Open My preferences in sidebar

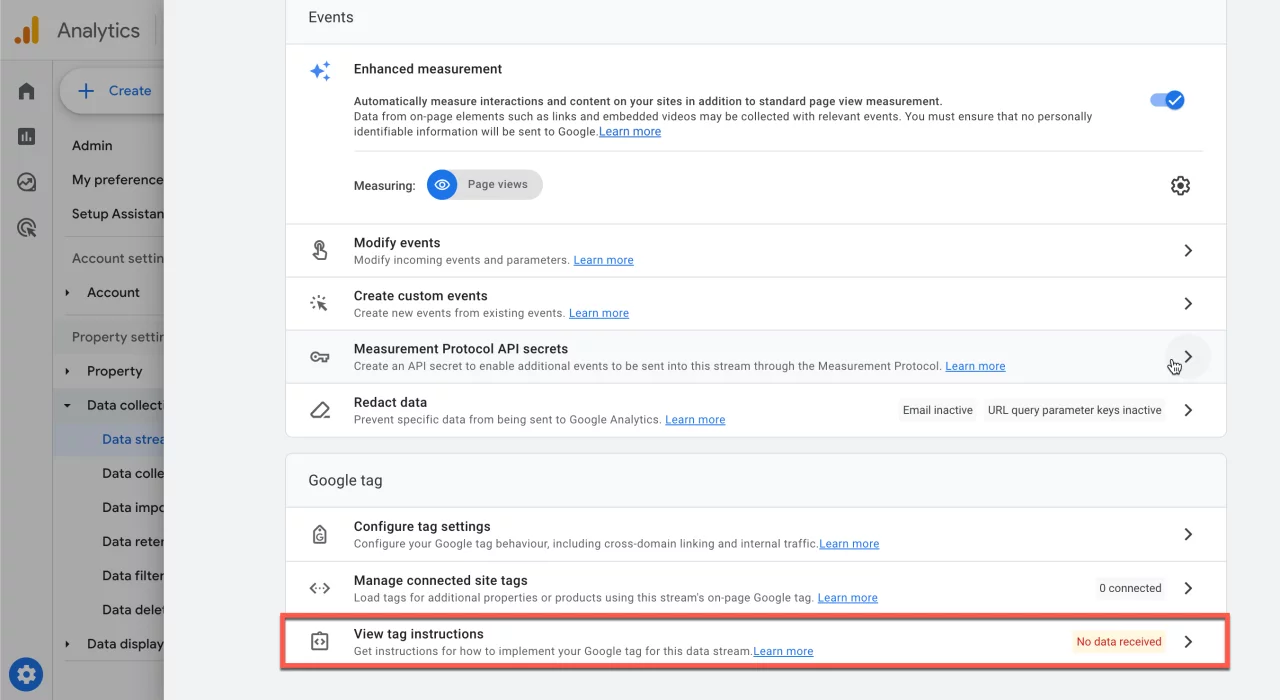[117, 180]
